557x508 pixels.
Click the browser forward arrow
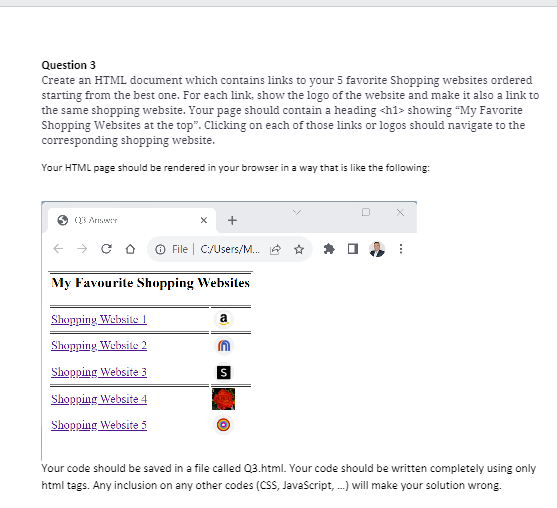[82, 249]
